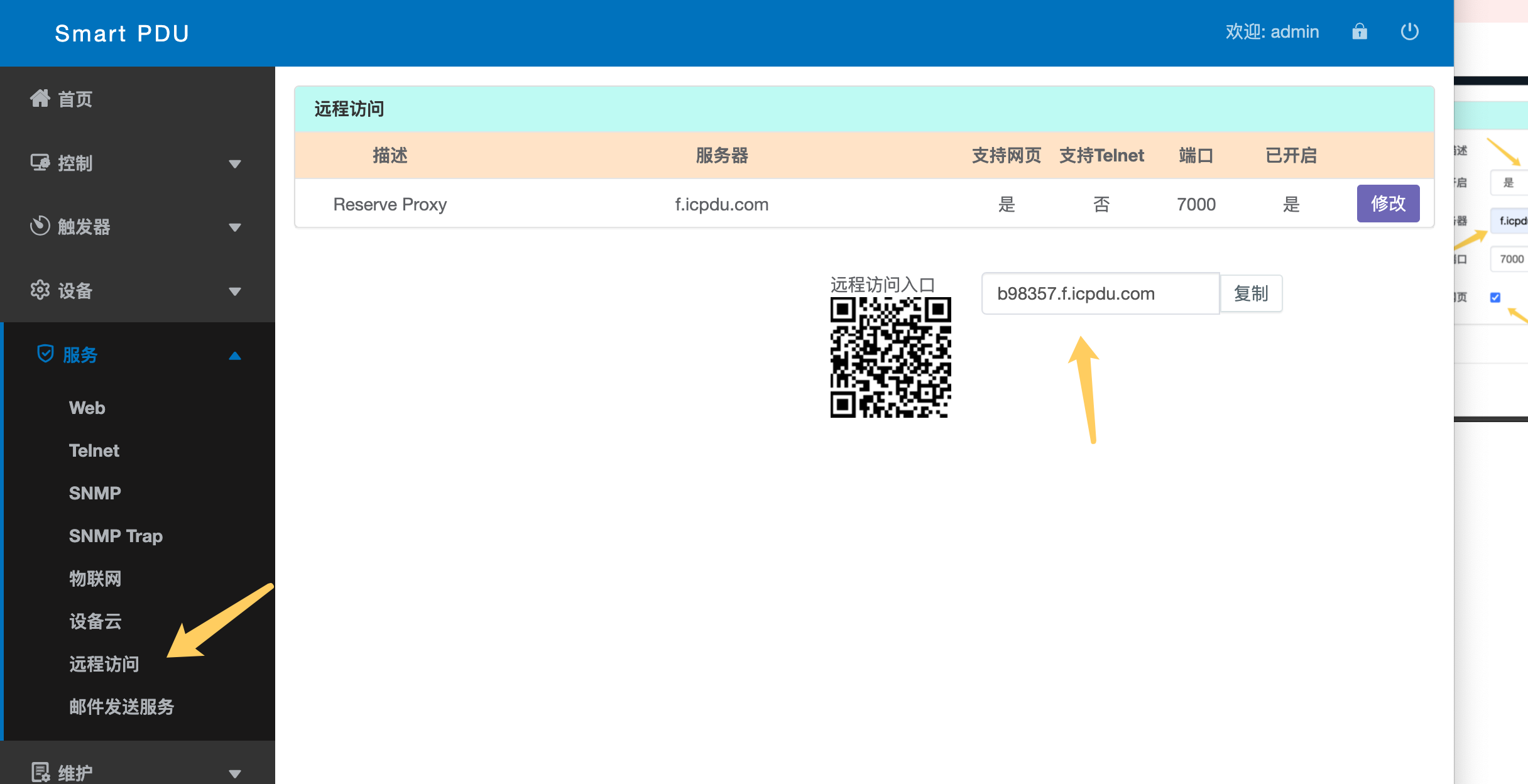Image resolution: width=1528 pixels, height=784 pixels.
Task: Click the Reserve Proxy description cell
Action: [x=390, y=204]
